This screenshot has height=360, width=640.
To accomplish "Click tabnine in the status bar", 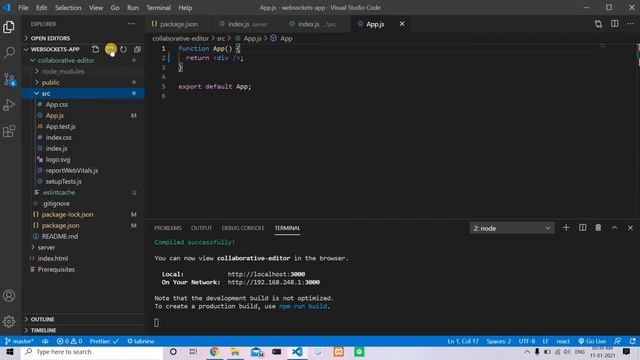I will pos(140,341).
